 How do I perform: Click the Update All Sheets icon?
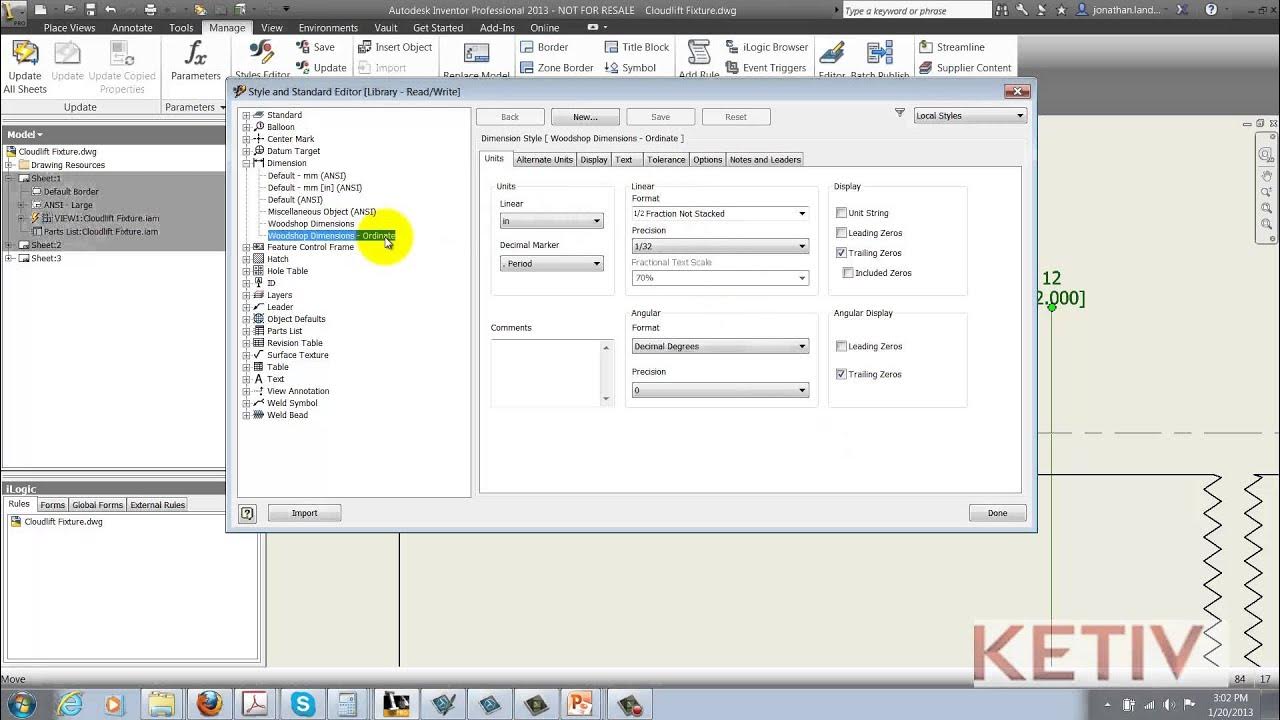(x=25, y=53)
